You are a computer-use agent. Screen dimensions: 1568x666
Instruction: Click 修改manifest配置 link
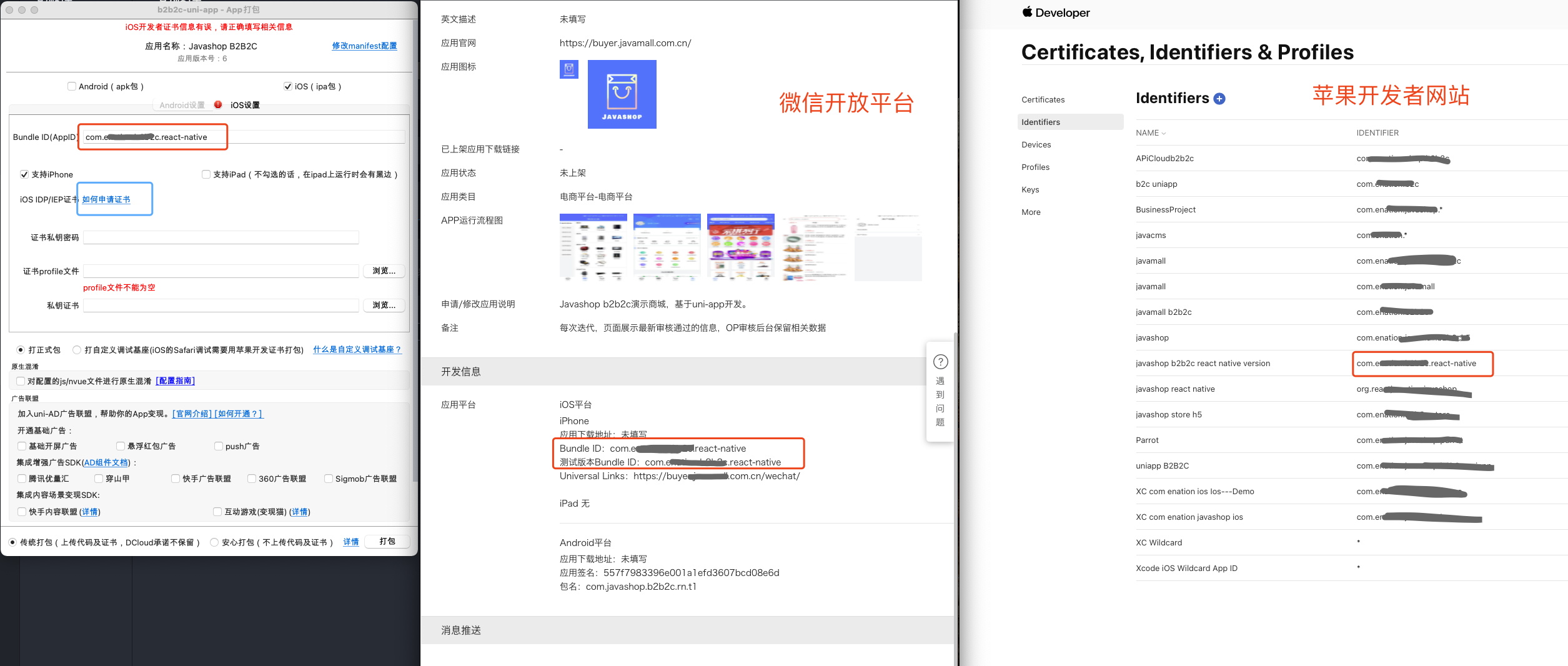point(364,46)
